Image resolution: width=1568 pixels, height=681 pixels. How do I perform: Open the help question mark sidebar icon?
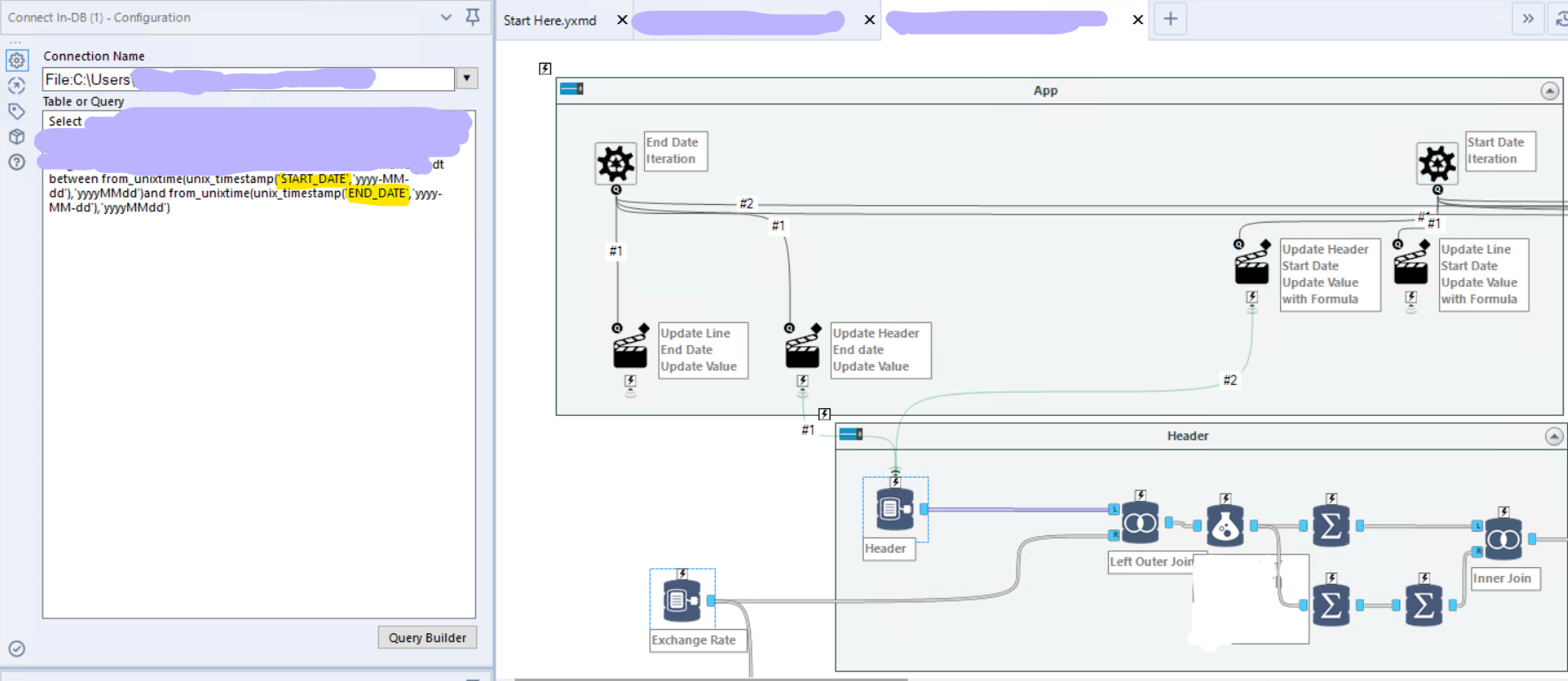click(17, 163)
